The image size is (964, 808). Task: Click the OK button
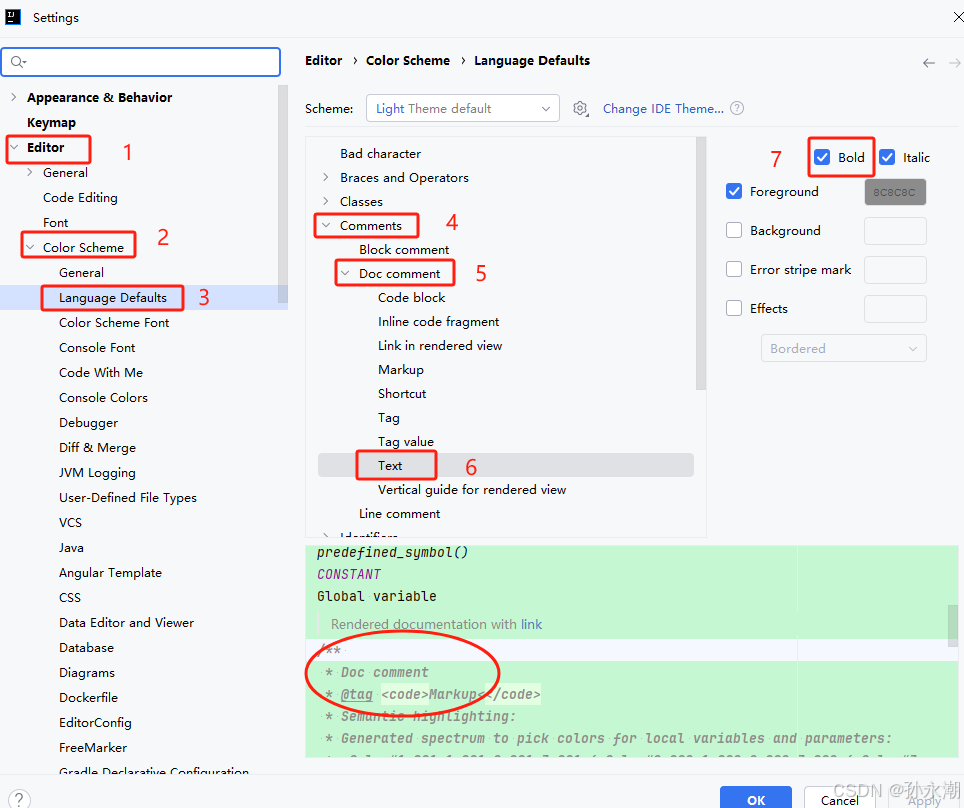(756, 799)
